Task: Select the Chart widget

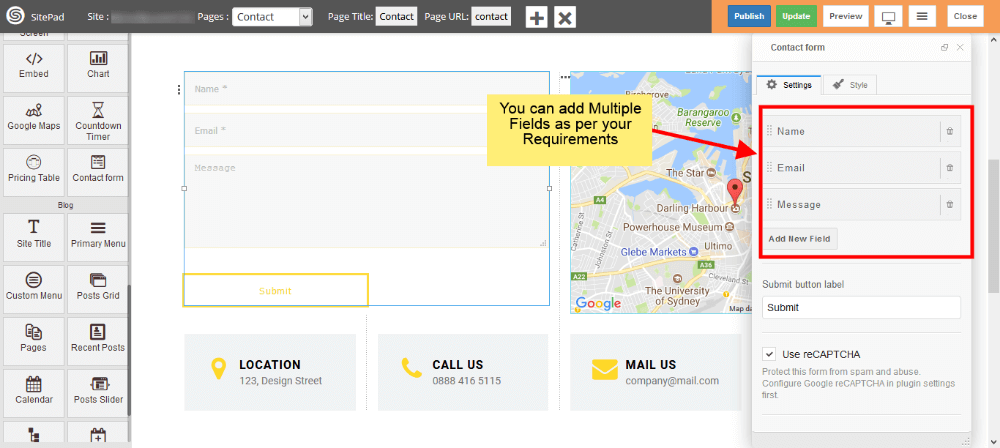Action: [98, 67]
